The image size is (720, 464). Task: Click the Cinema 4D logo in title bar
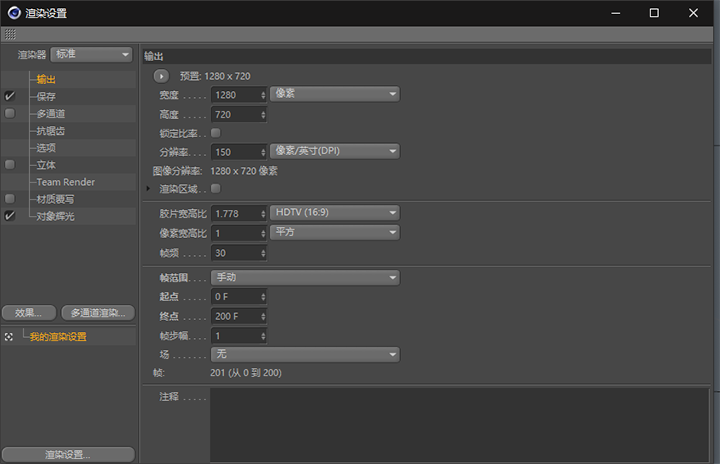coord(12,13)
